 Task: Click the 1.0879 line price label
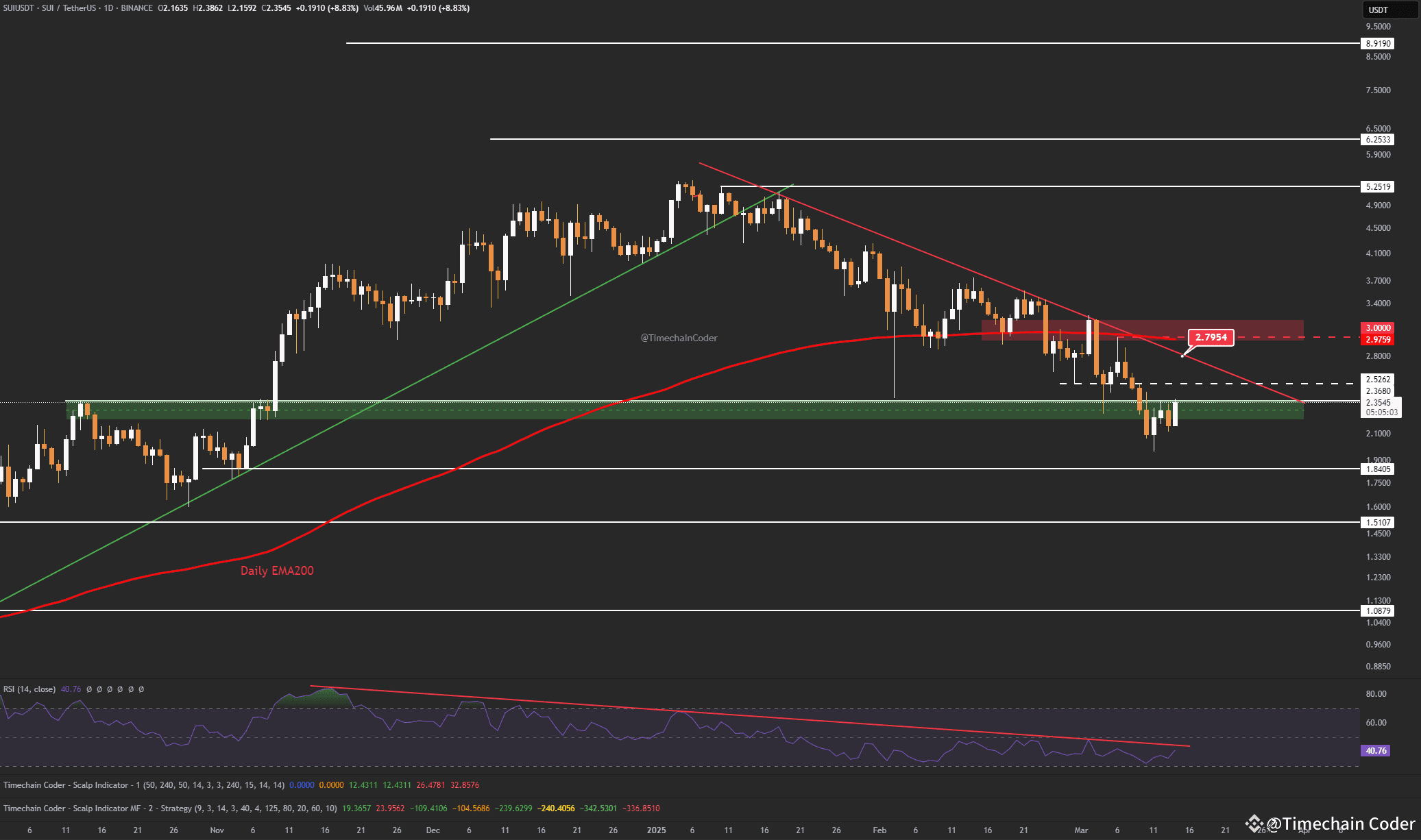click(x=1378, y=610)
